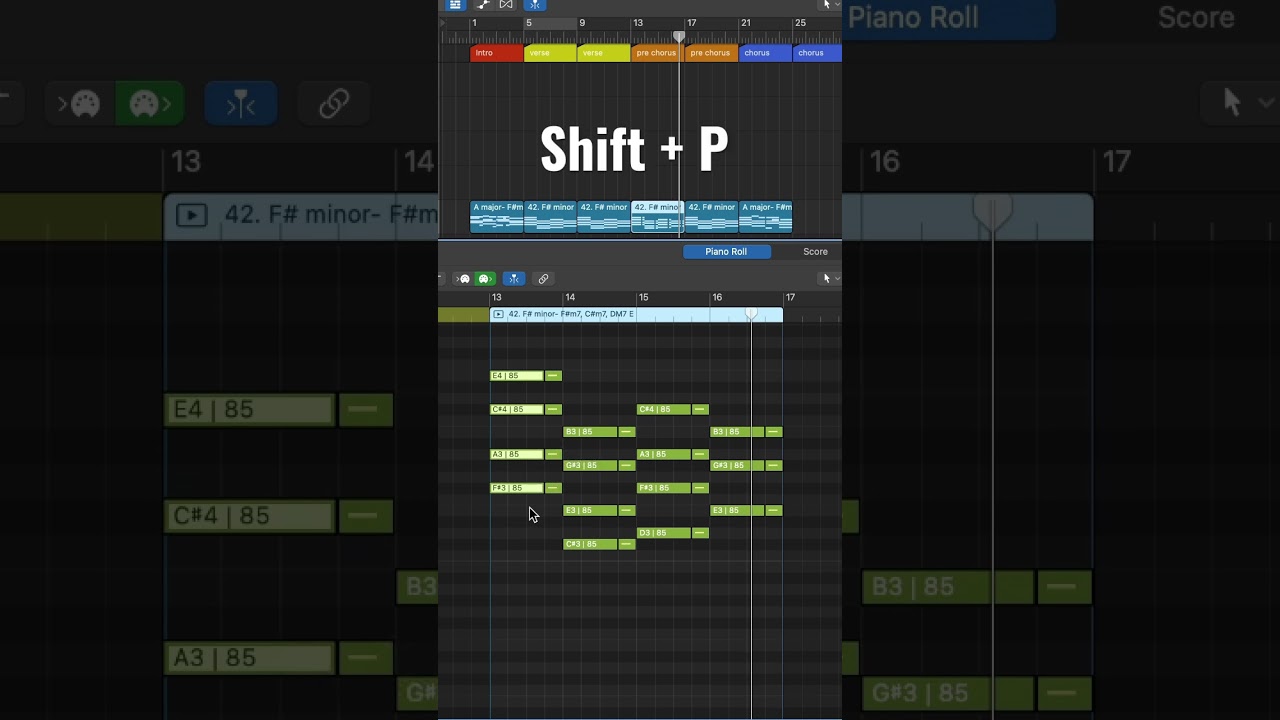Select the D3 | 85 note
Viewport: 1280px width, 720px height.
[x=664, y=533]
